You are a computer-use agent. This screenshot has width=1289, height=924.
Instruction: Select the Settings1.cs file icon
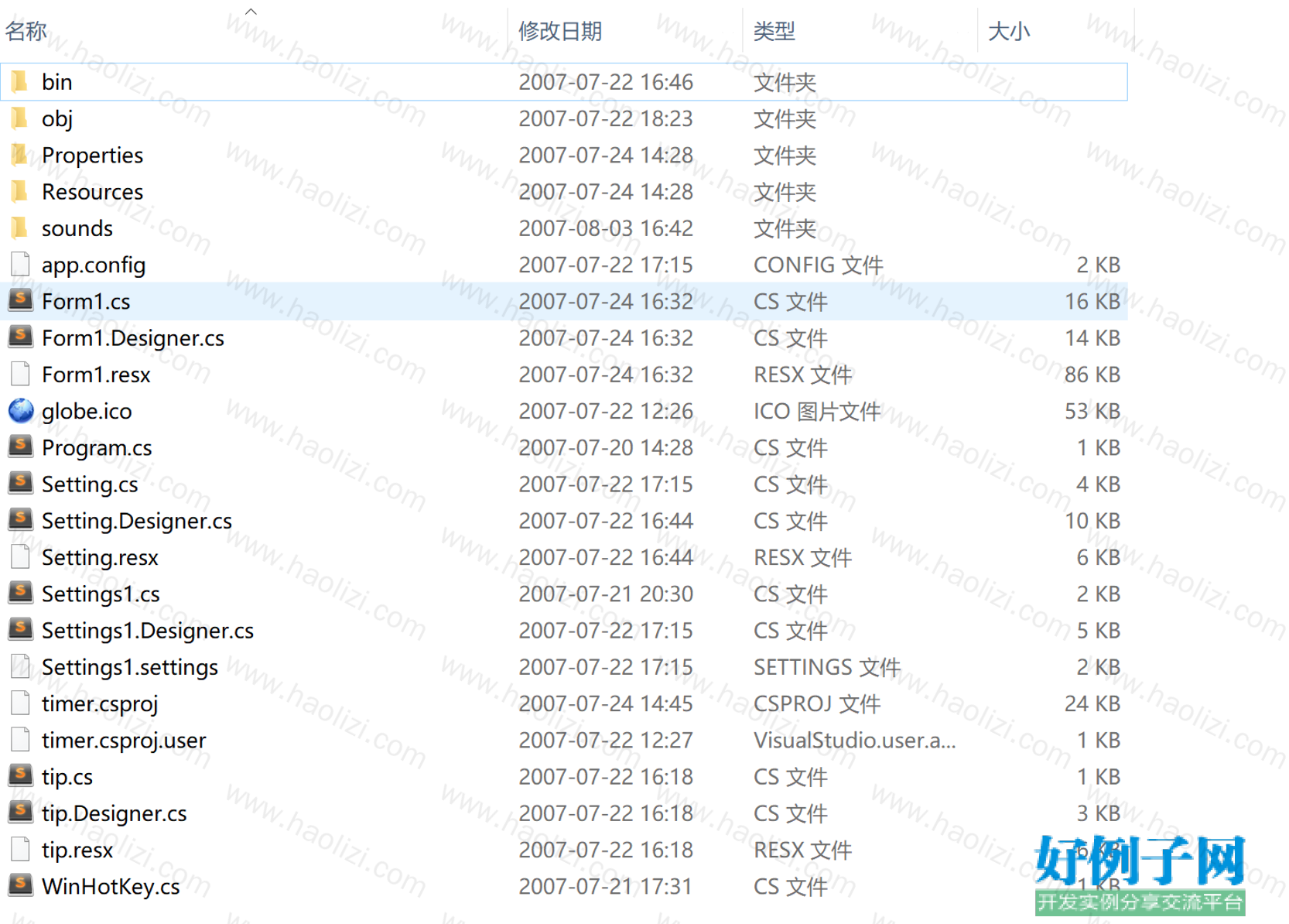point(20,594)
